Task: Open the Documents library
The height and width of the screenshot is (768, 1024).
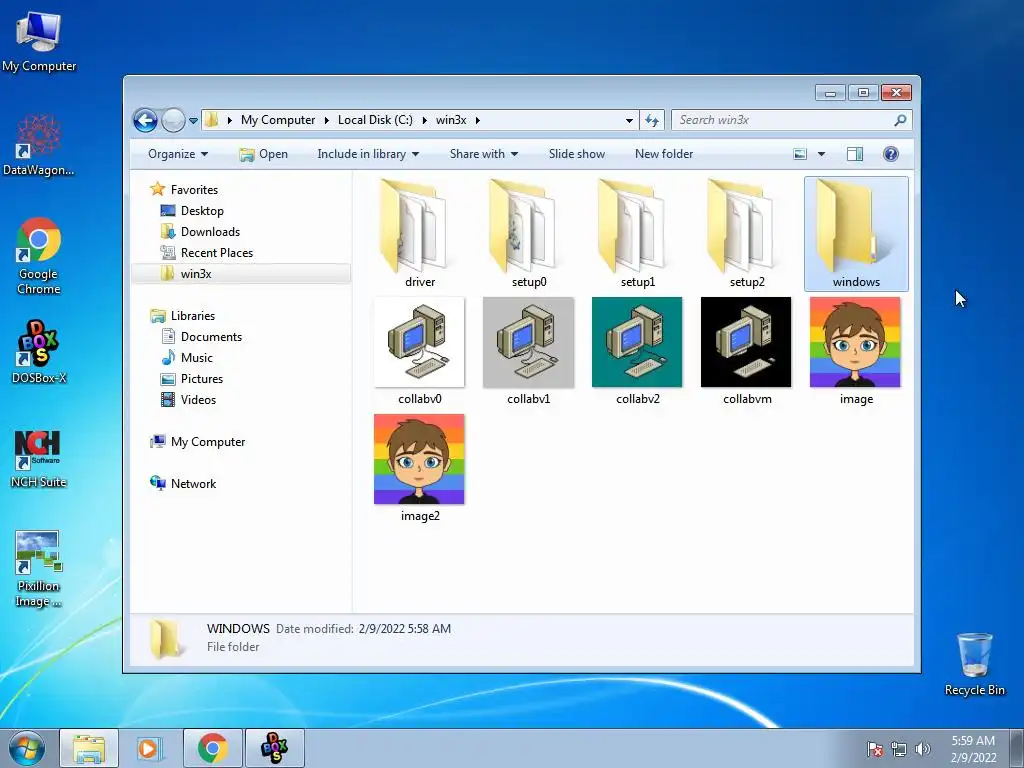Action: 201,337
